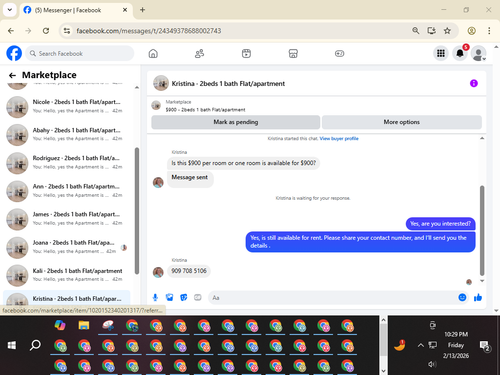This screenshot has height=375, width=500.
Task: Open James's conversation in the list
Action: point(67,219)
